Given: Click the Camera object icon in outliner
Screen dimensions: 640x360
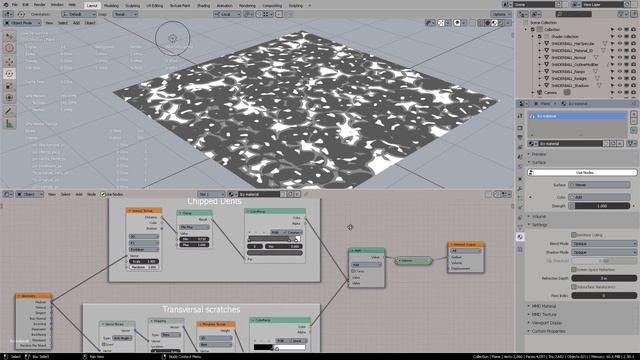Looking at the screenshot, I should [x=540, y=92].
